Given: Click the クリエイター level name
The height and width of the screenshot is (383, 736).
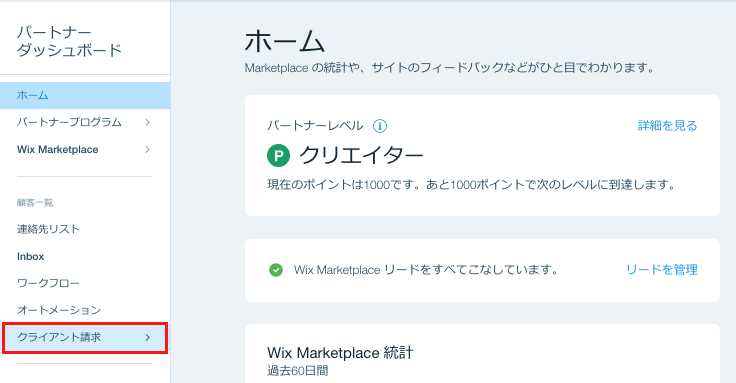Looking at the screenshot, I should pyautogui.click(x=361, y=155).
